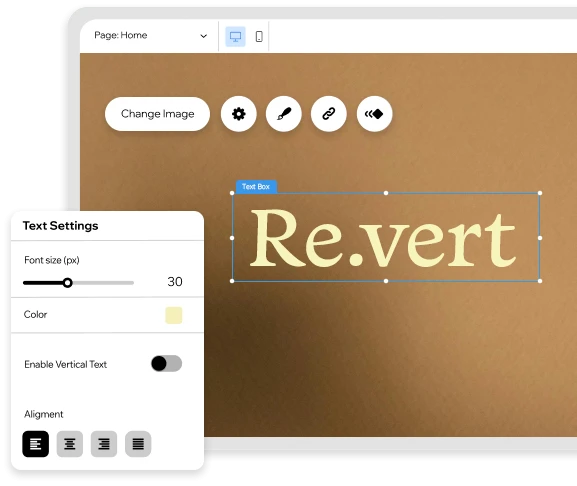
Task: Select left text alignment
Action: (x=36, y=444)
